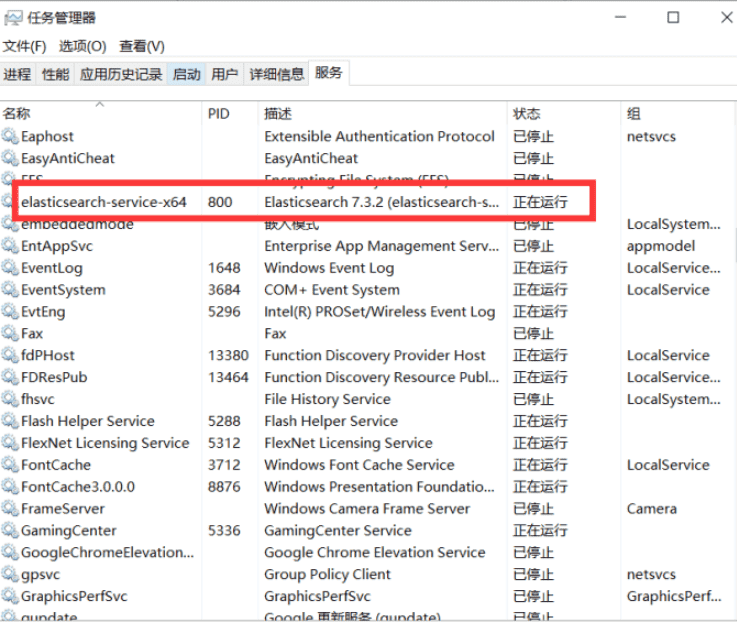Viewport: 737px width, 626px height.
Task: Click PID 13380 of fdPHost
Action: click(x=228, y=355)
